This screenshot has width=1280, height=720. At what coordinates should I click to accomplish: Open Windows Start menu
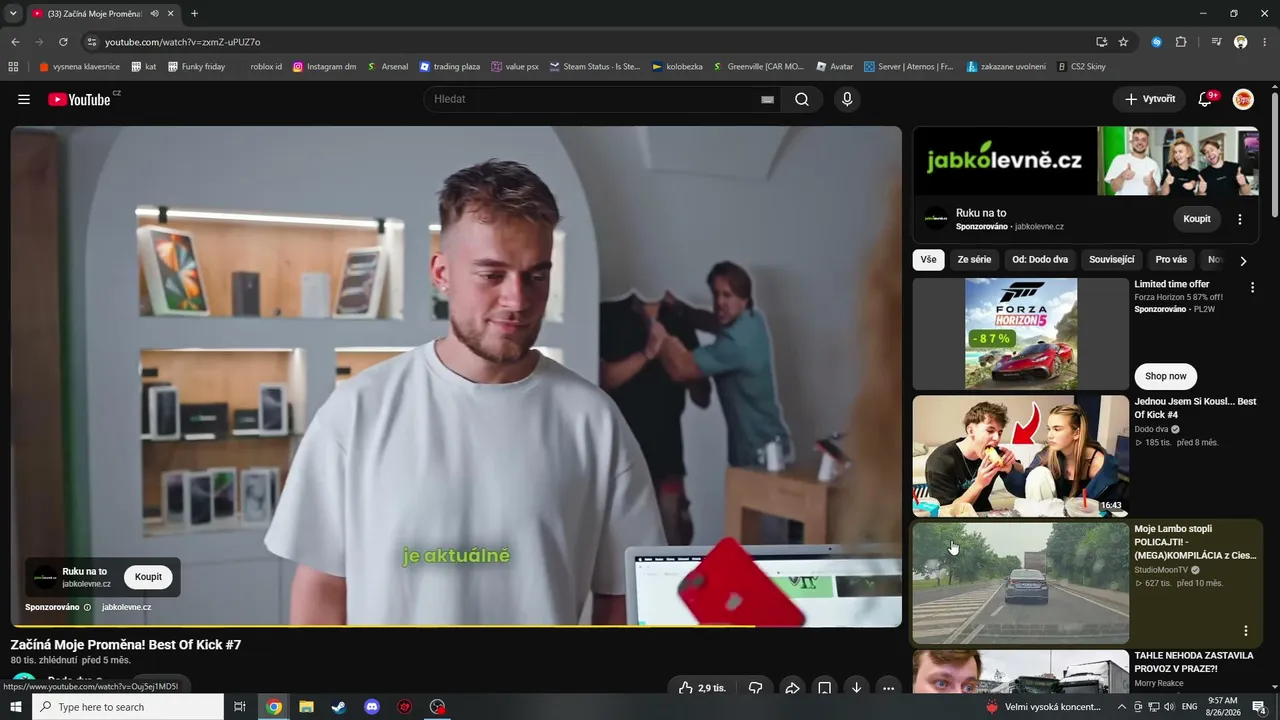15,707
